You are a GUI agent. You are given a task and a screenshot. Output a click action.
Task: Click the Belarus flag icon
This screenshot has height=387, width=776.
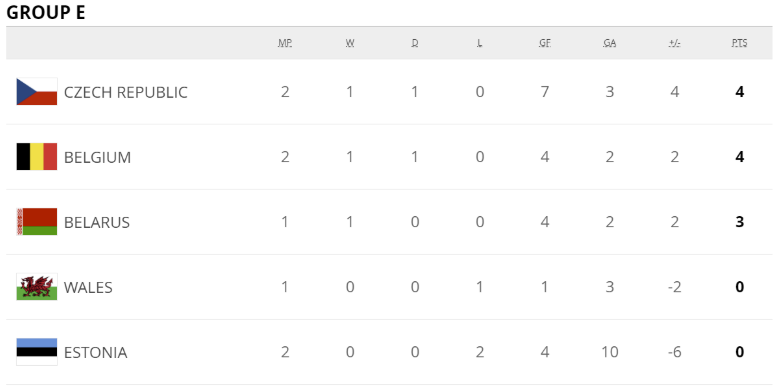tap(37, 222)
